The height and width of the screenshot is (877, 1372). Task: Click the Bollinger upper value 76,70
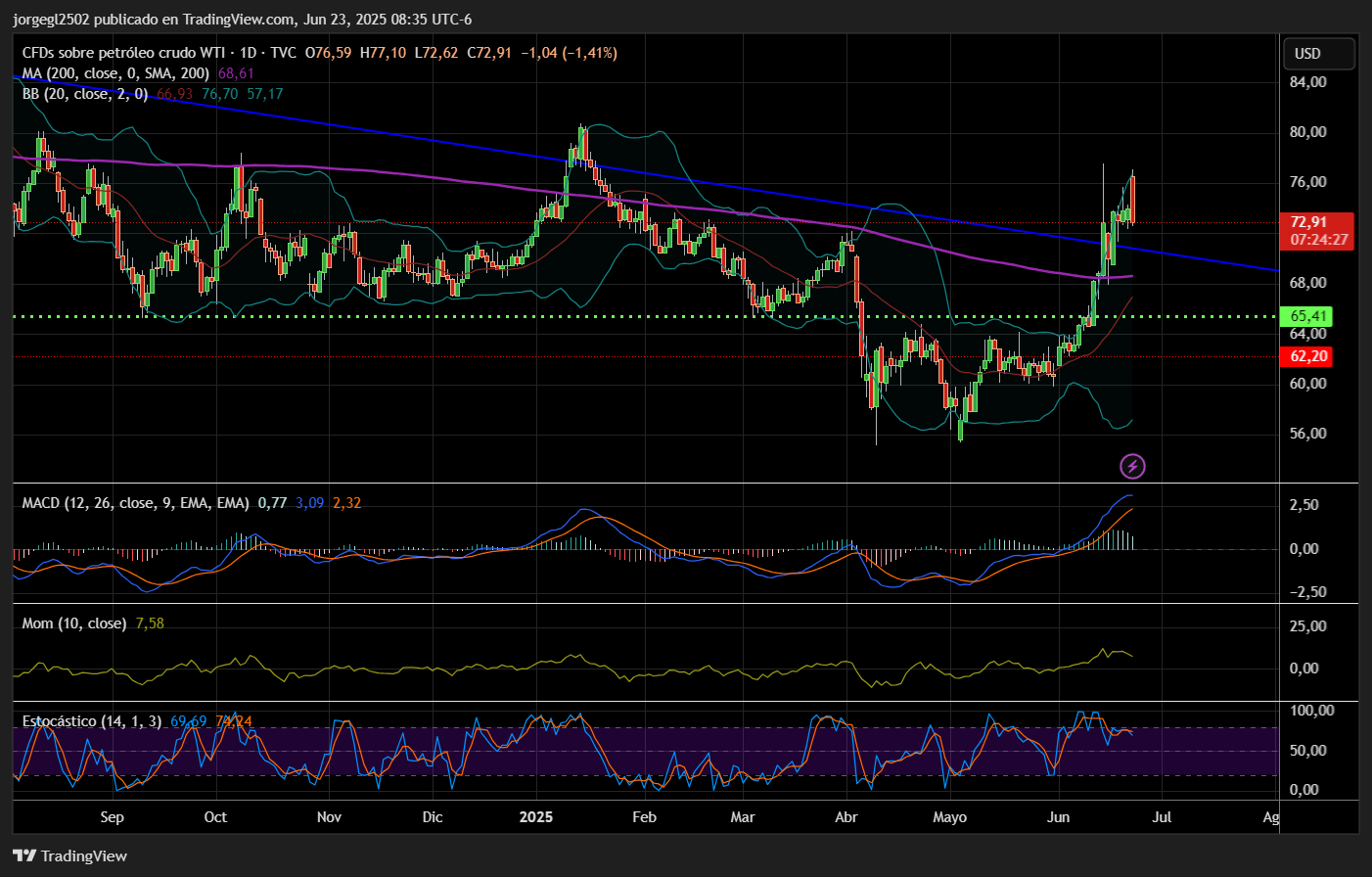[219, 94]
